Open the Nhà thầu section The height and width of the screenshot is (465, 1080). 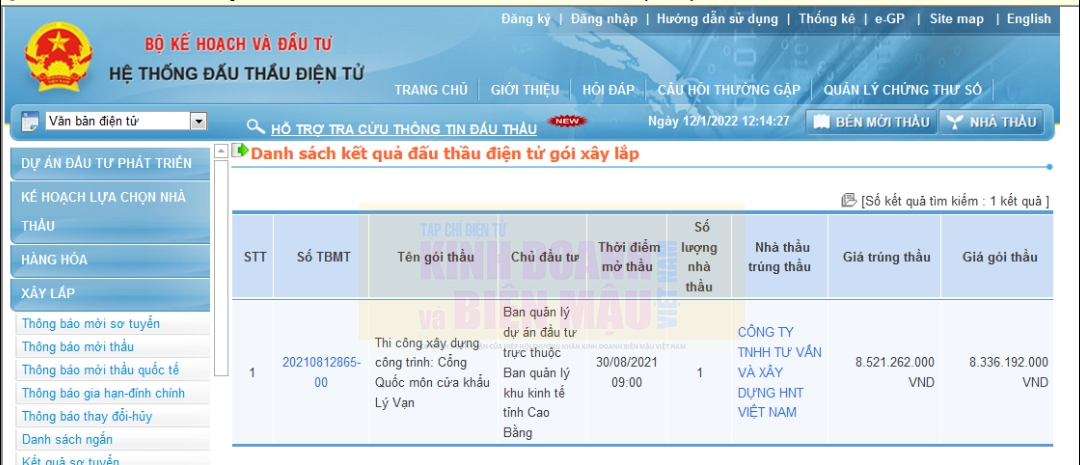[x=992, y=122]
